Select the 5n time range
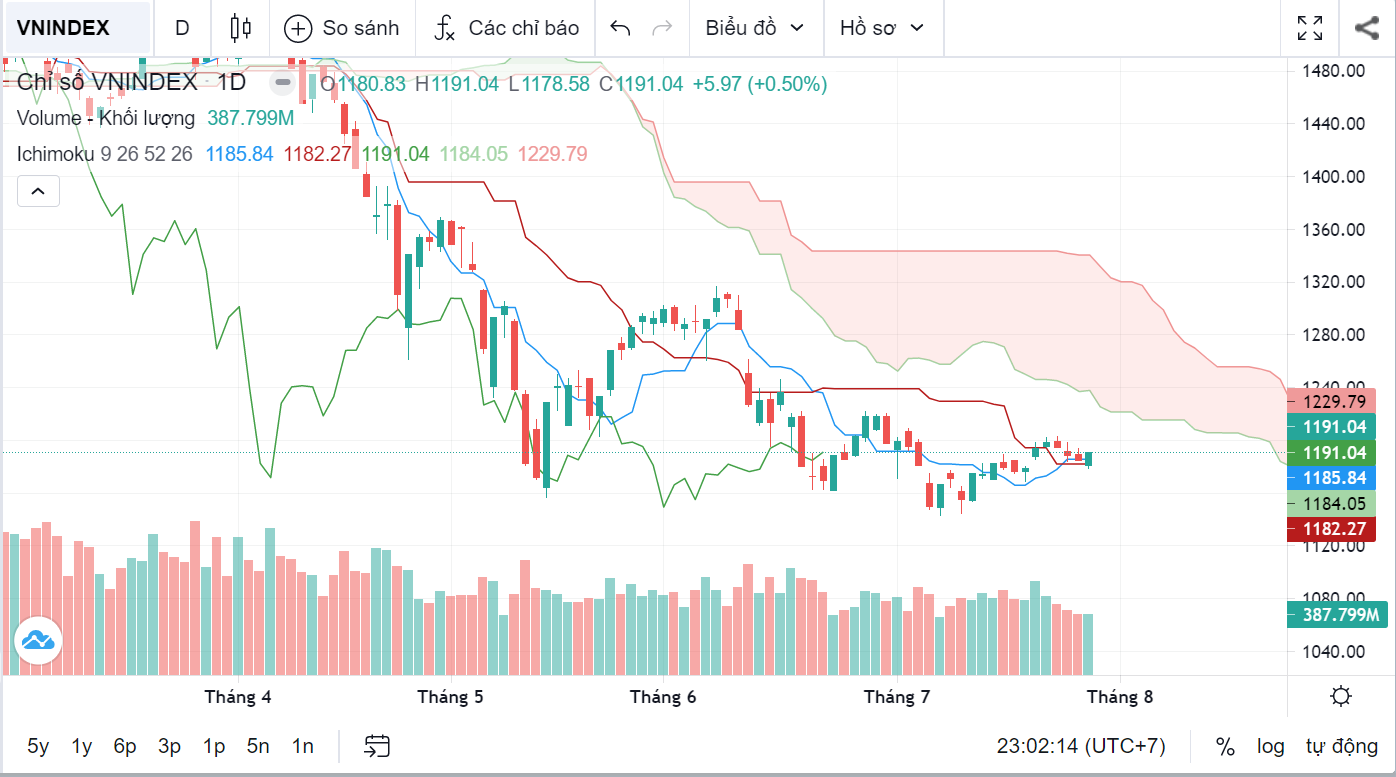The width and height of the screenshot is (1396, 777). (258, 746)
